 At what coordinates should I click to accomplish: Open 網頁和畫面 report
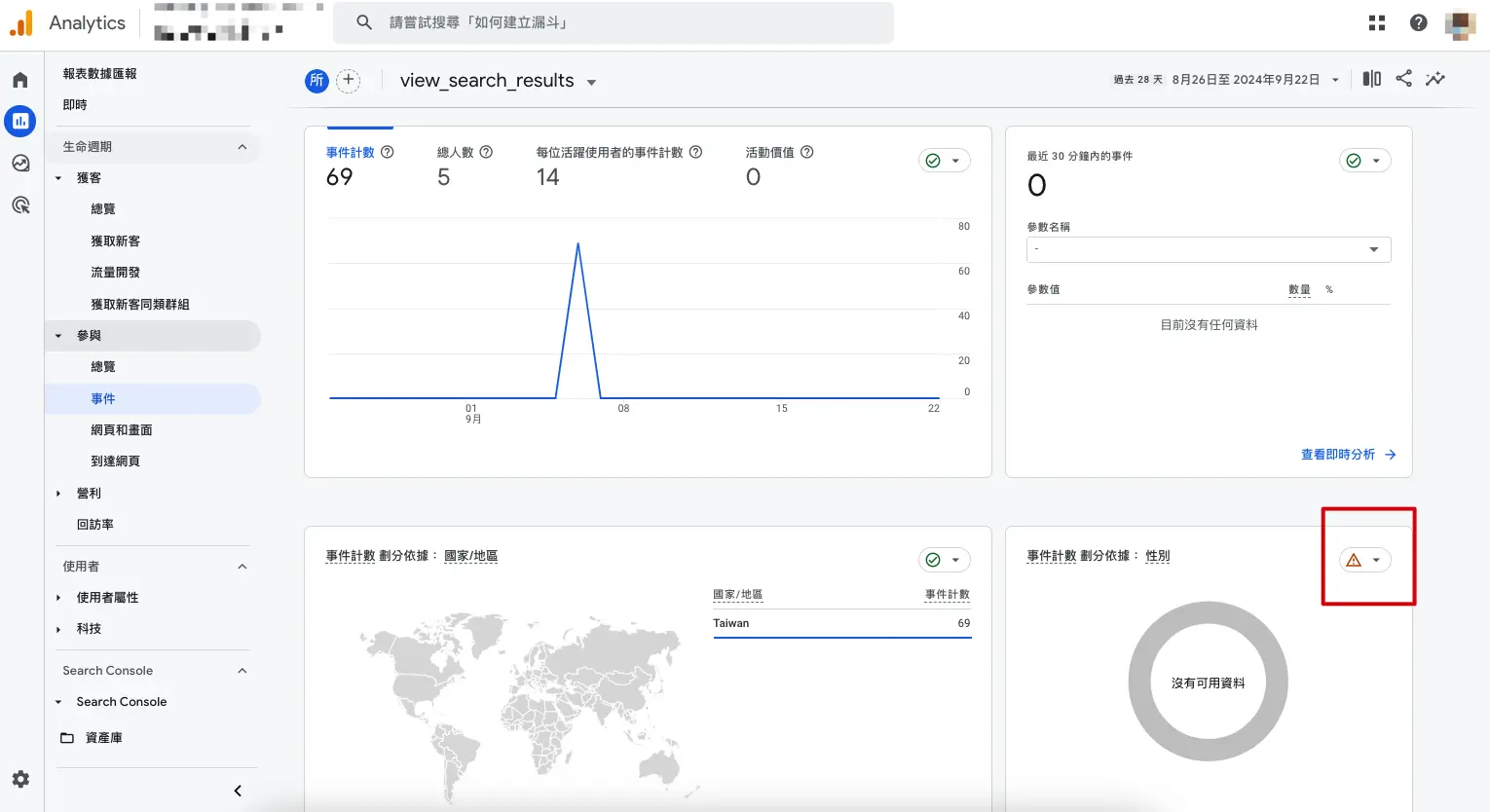click(122, 430)
